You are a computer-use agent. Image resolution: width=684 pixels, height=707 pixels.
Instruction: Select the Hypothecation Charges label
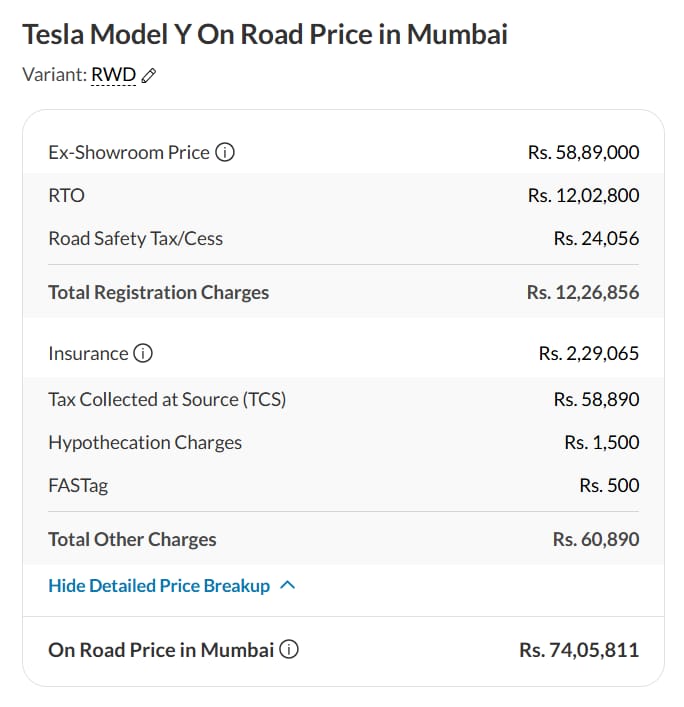click(x=145, y=443)
